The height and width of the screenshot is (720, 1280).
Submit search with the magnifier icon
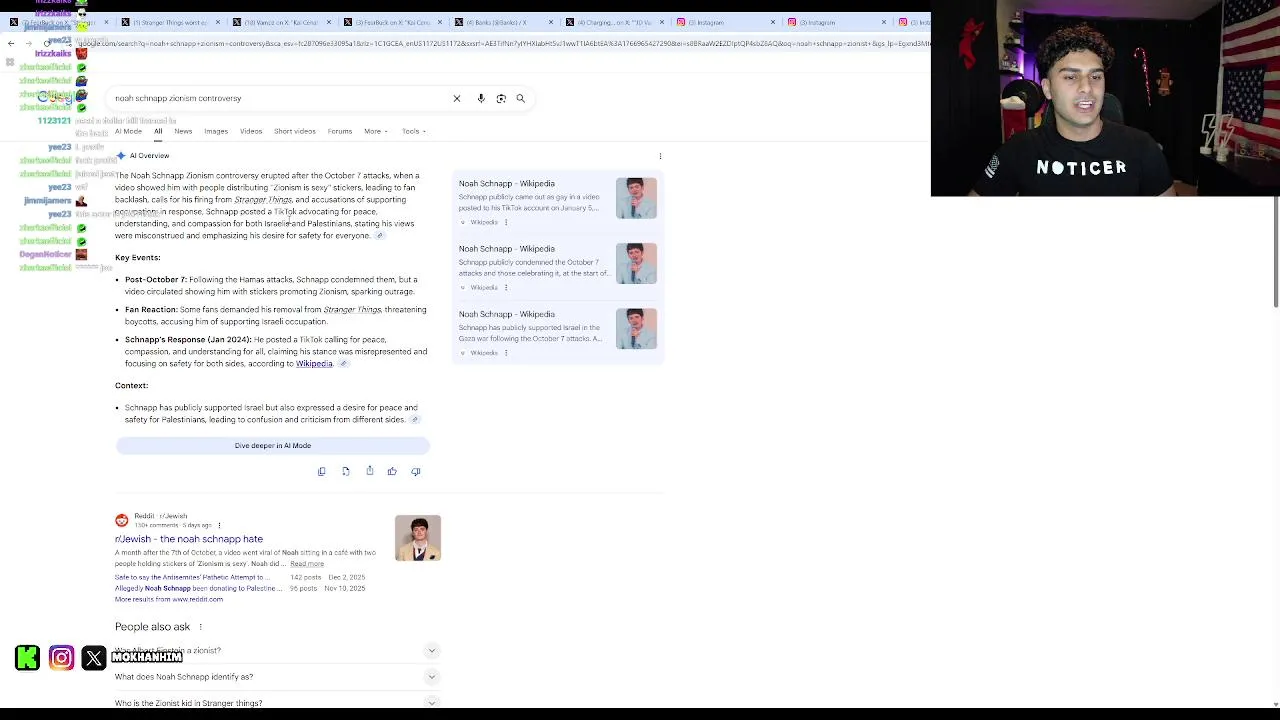(521, 98)
